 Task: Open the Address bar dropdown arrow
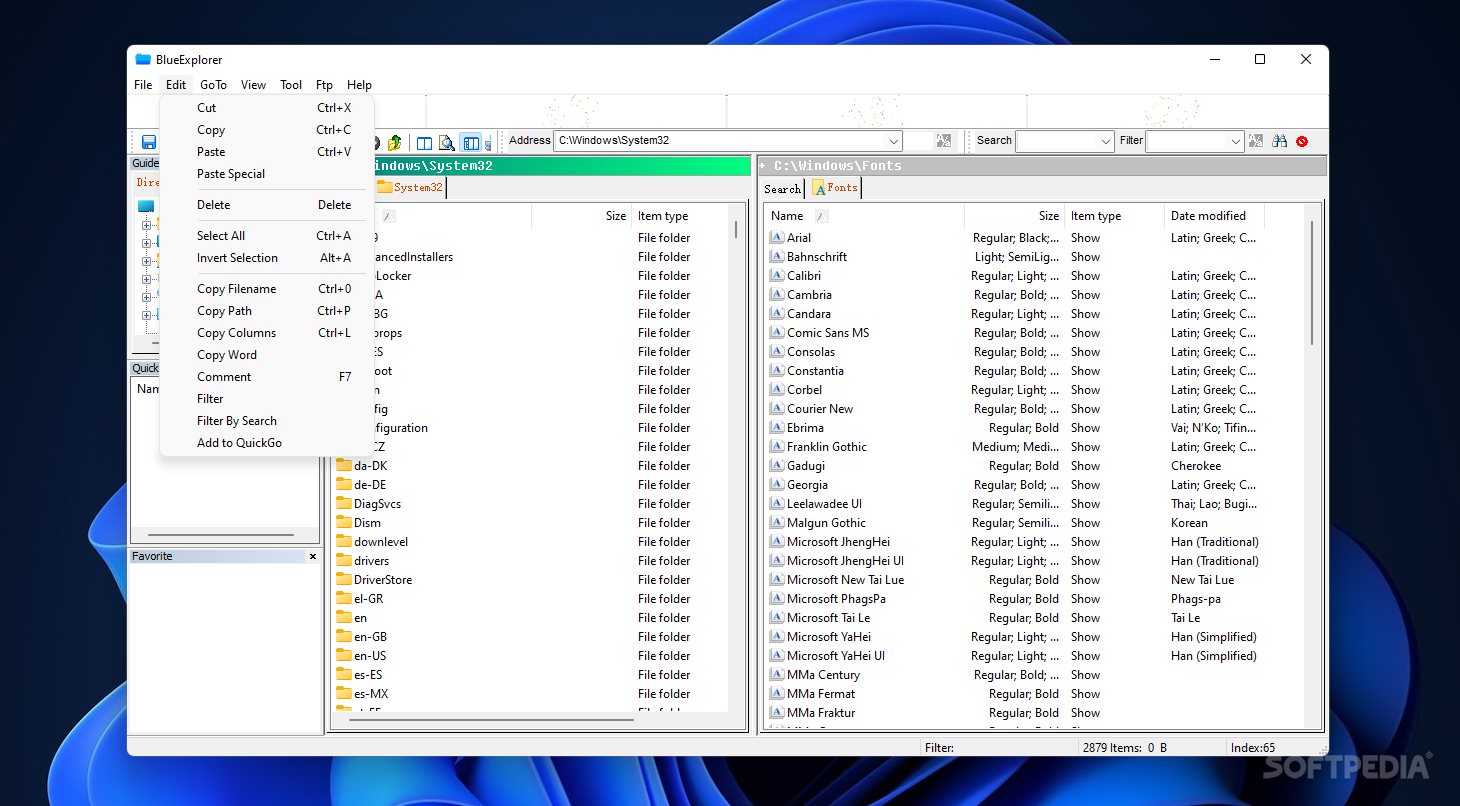pos(894,141)
